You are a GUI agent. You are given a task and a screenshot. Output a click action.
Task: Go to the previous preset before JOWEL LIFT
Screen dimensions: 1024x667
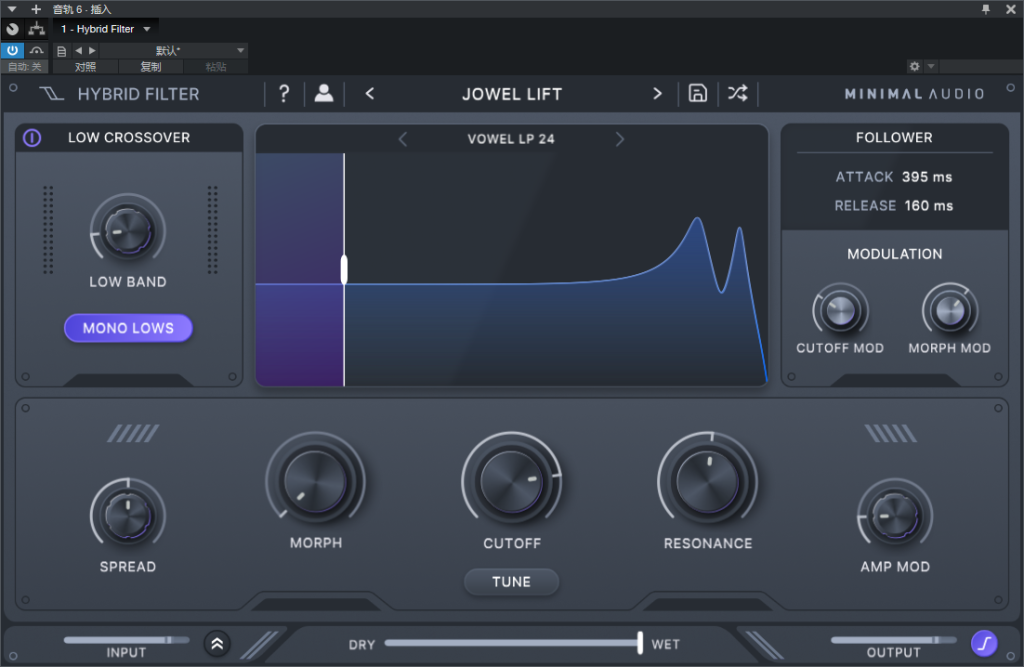coord(370,94)
